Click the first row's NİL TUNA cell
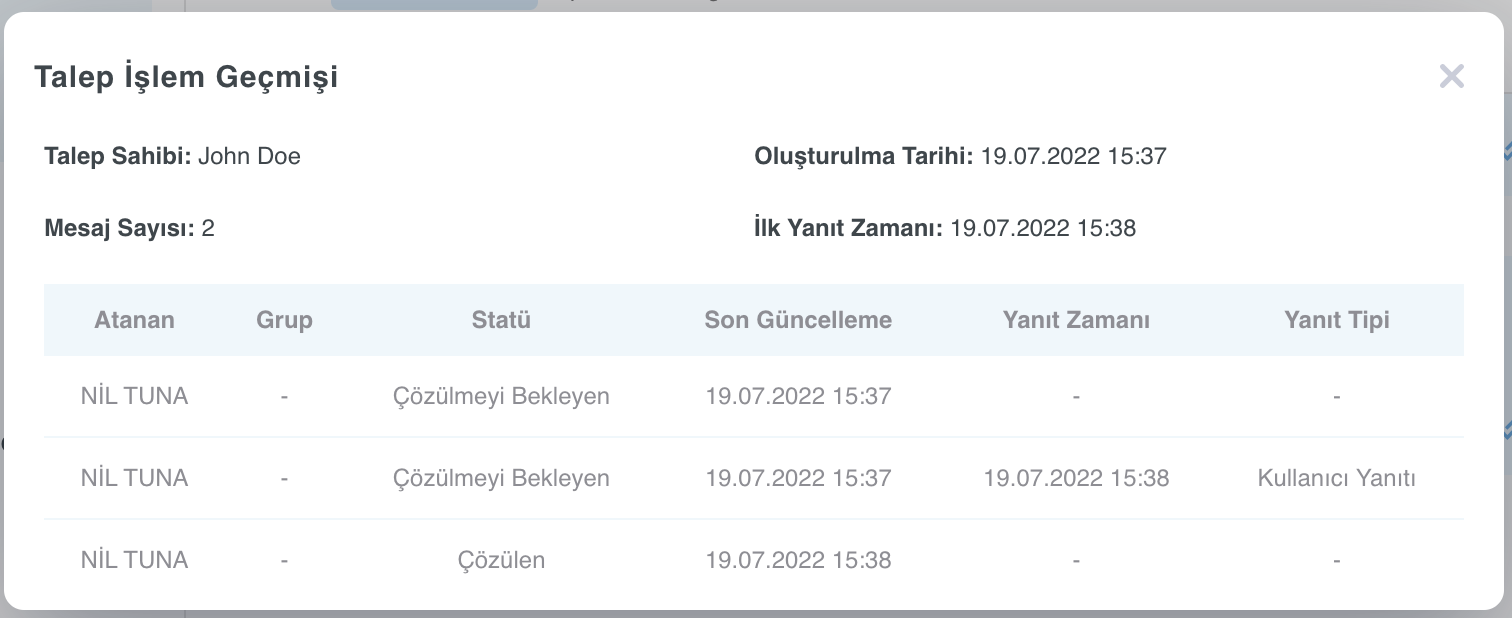Viewport: 1512px width, 618px height. click(134, 396)
